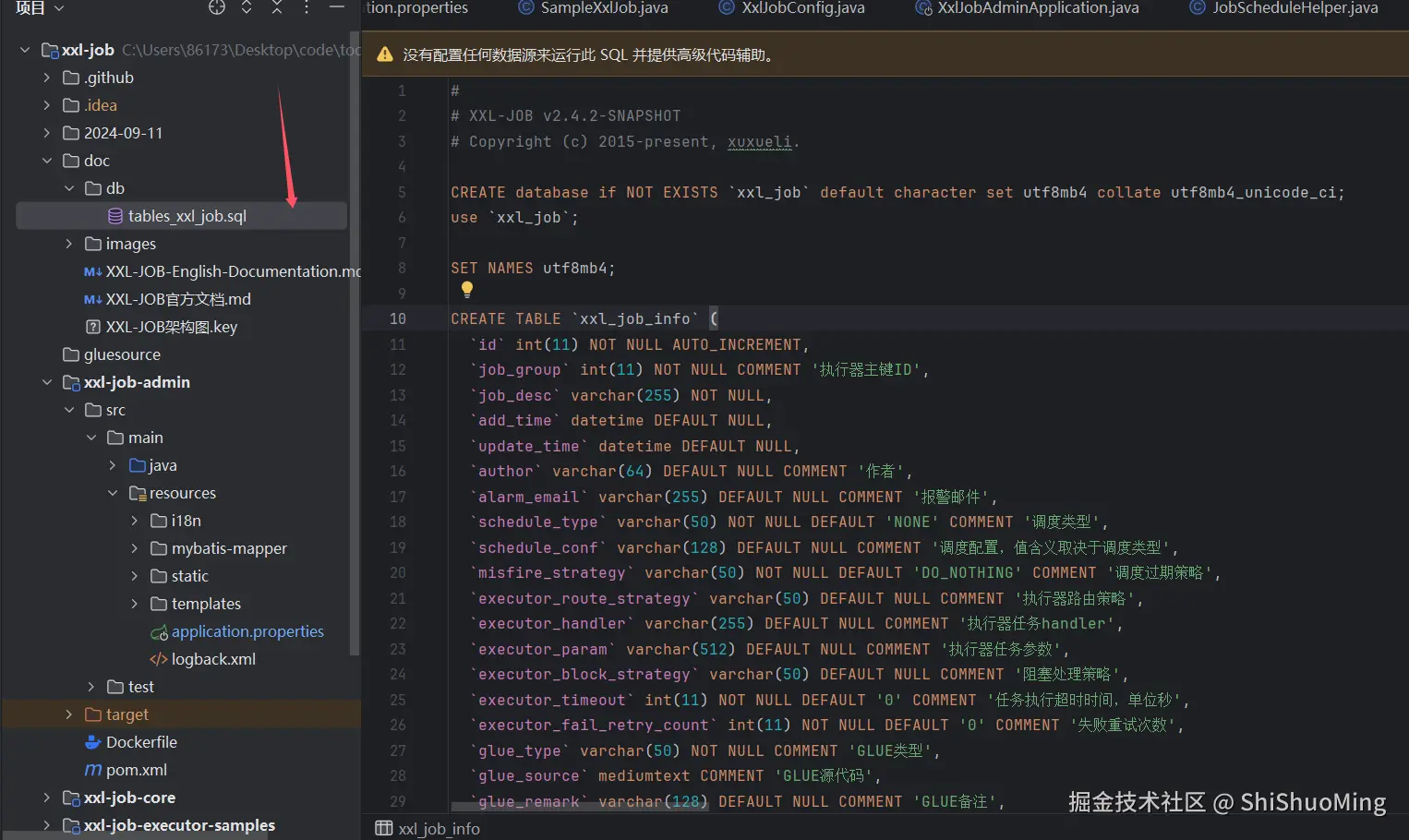Expand the .github folder

click(47, 78)
